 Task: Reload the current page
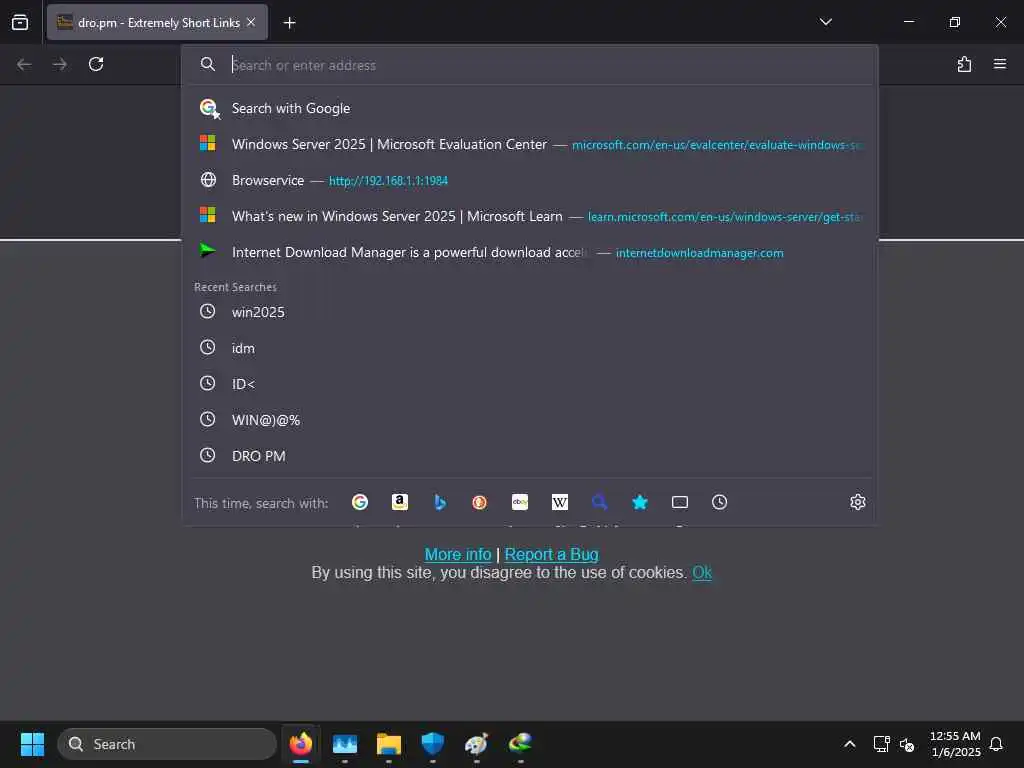tap(96, 64)
